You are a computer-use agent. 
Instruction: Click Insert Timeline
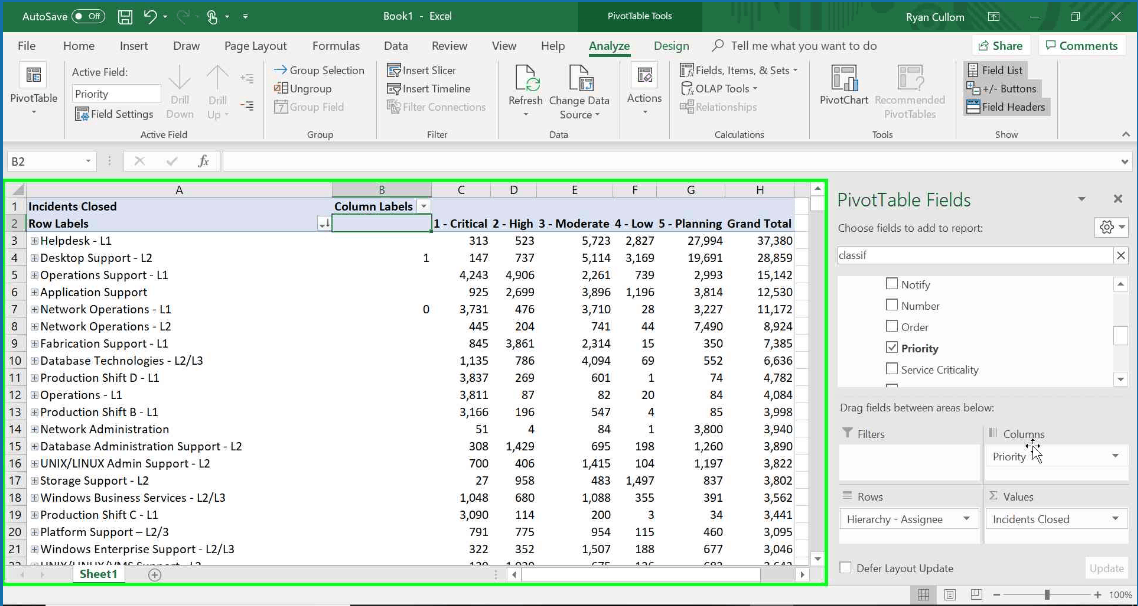point(428,89)
